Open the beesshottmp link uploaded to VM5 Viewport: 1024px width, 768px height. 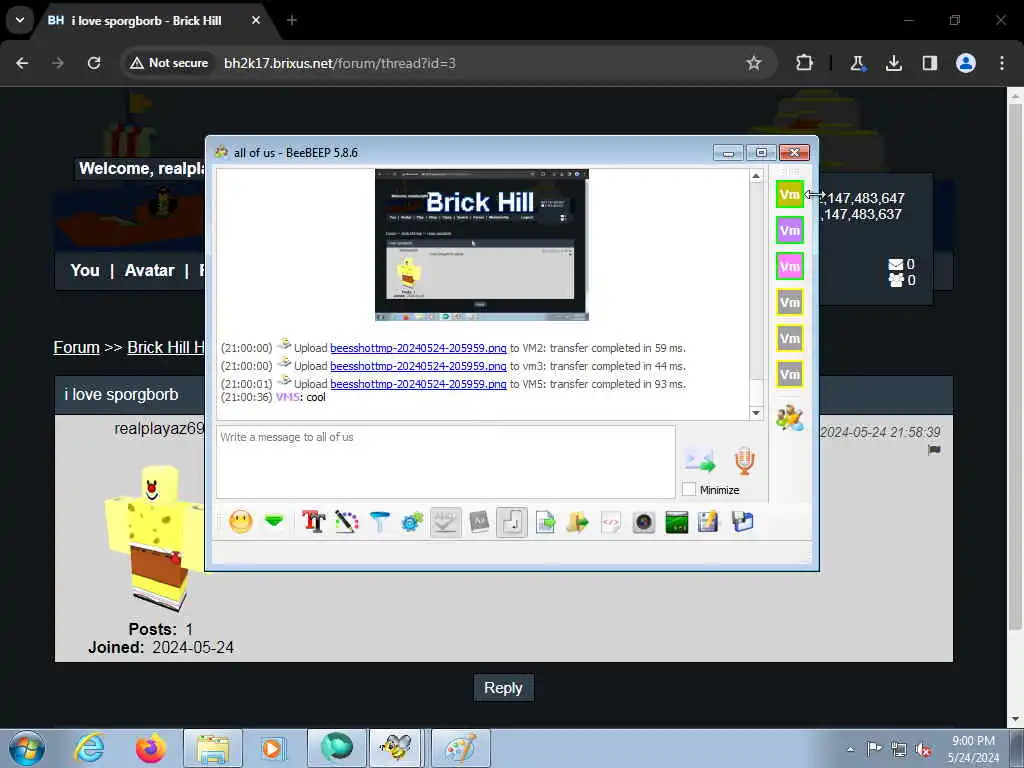pos(418,384)
